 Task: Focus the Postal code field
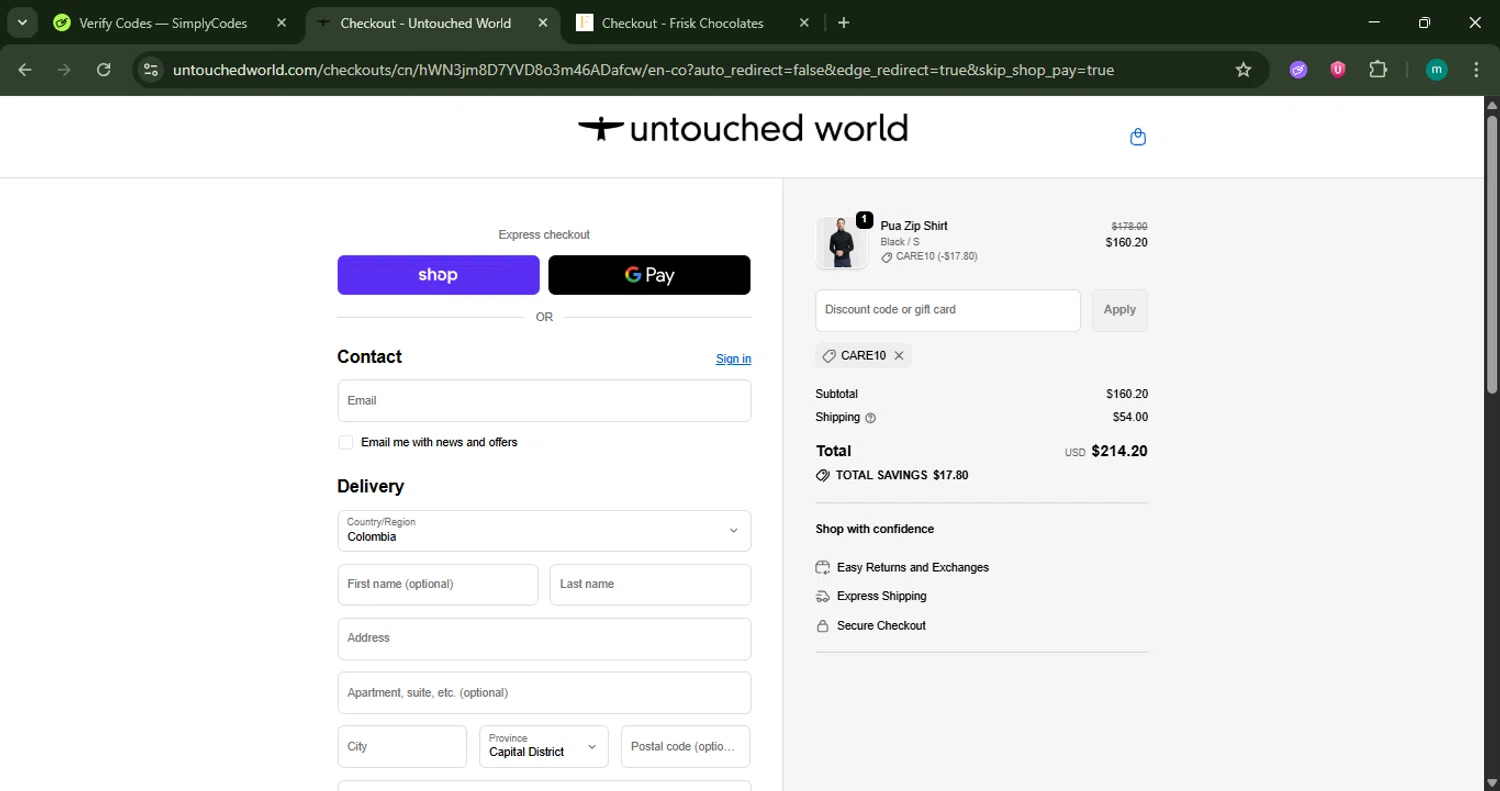pyautogui.click(x=686, y=746)
